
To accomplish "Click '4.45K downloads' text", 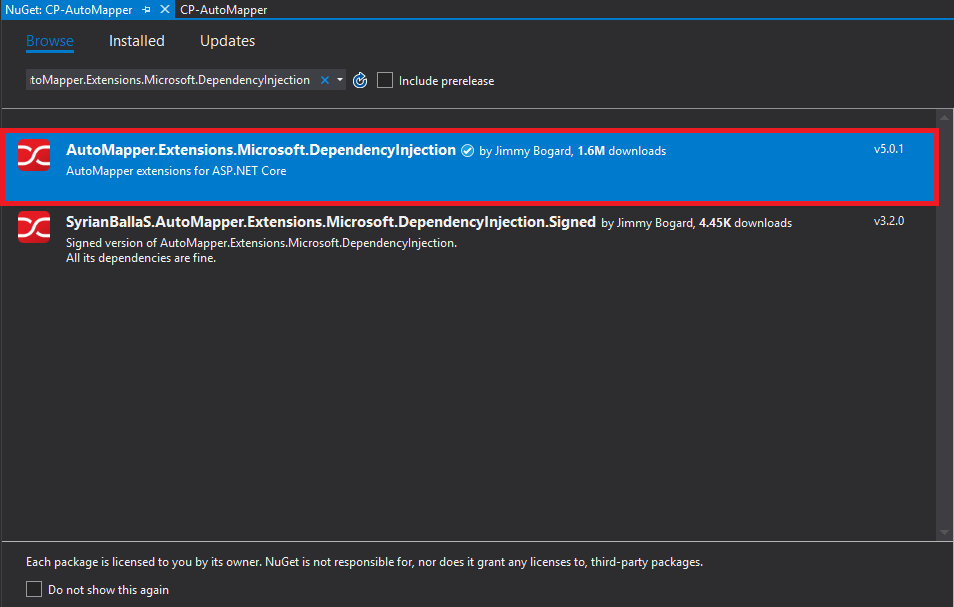I will 745,223.
